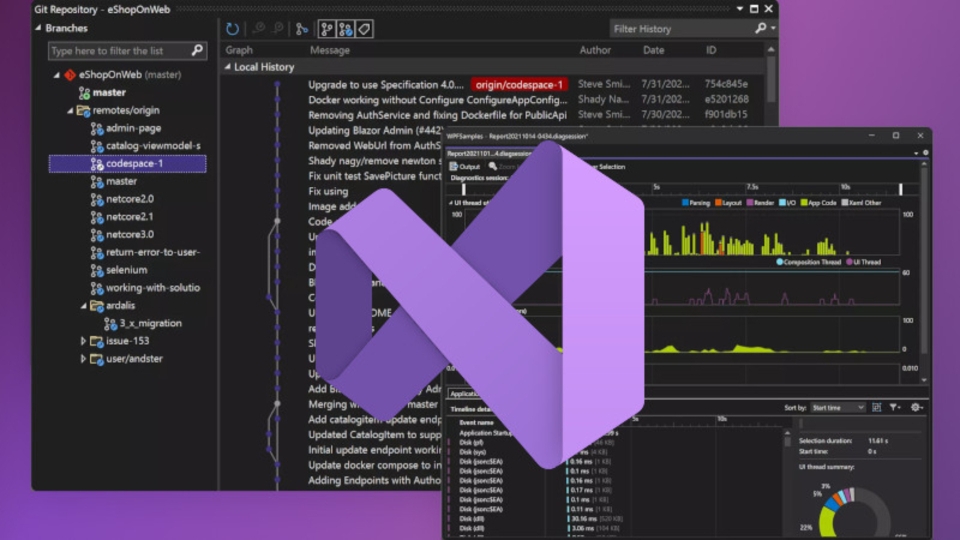Image resolution: width=960 pixels, height=540 pixels.
Task: Click the Filter History search magnifier
Action: [760, 28]
